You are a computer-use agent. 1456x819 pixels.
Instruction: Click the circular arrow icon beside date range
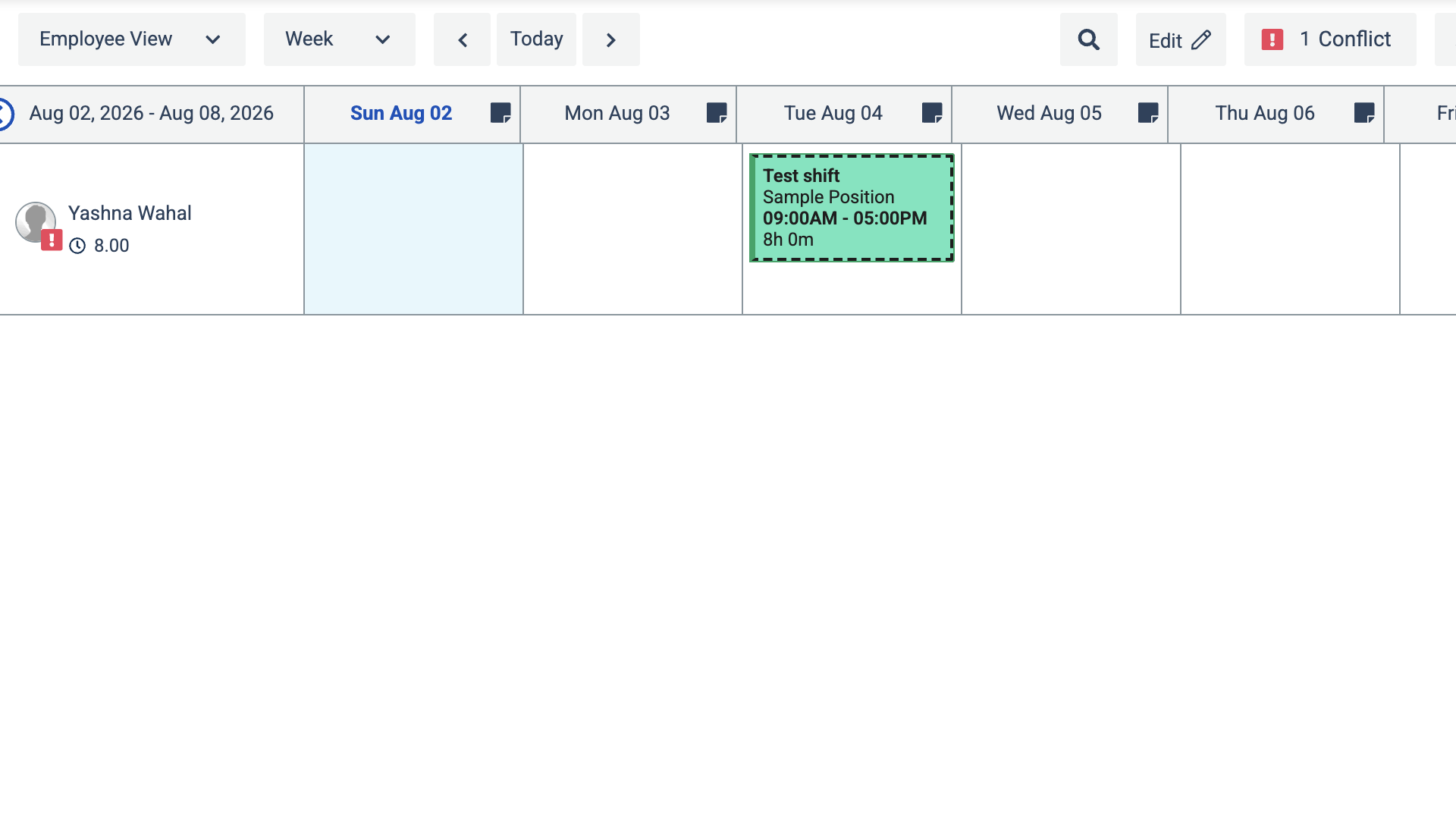tap(5, 115)
